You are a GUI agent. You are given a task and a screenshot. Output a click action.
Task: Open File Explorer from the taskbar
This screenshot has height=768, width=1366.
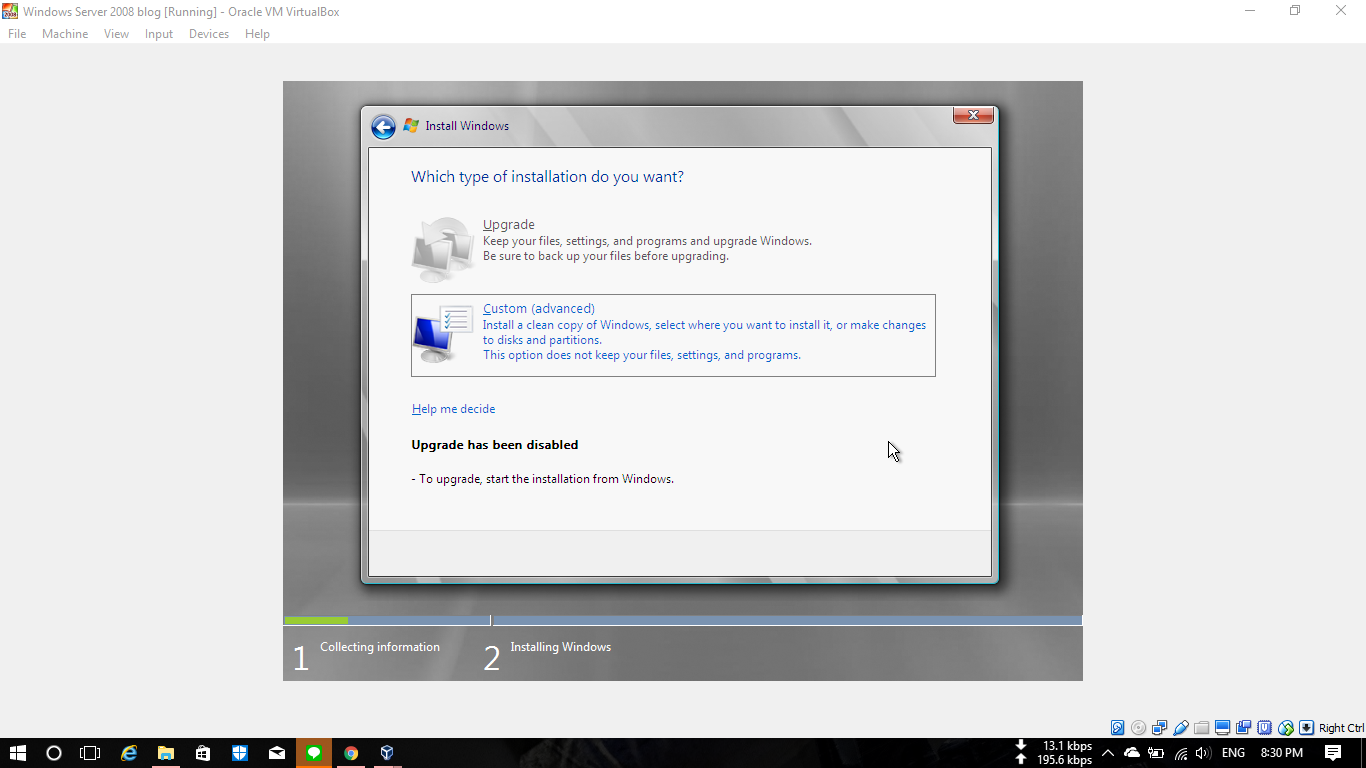tap(166, 753)
